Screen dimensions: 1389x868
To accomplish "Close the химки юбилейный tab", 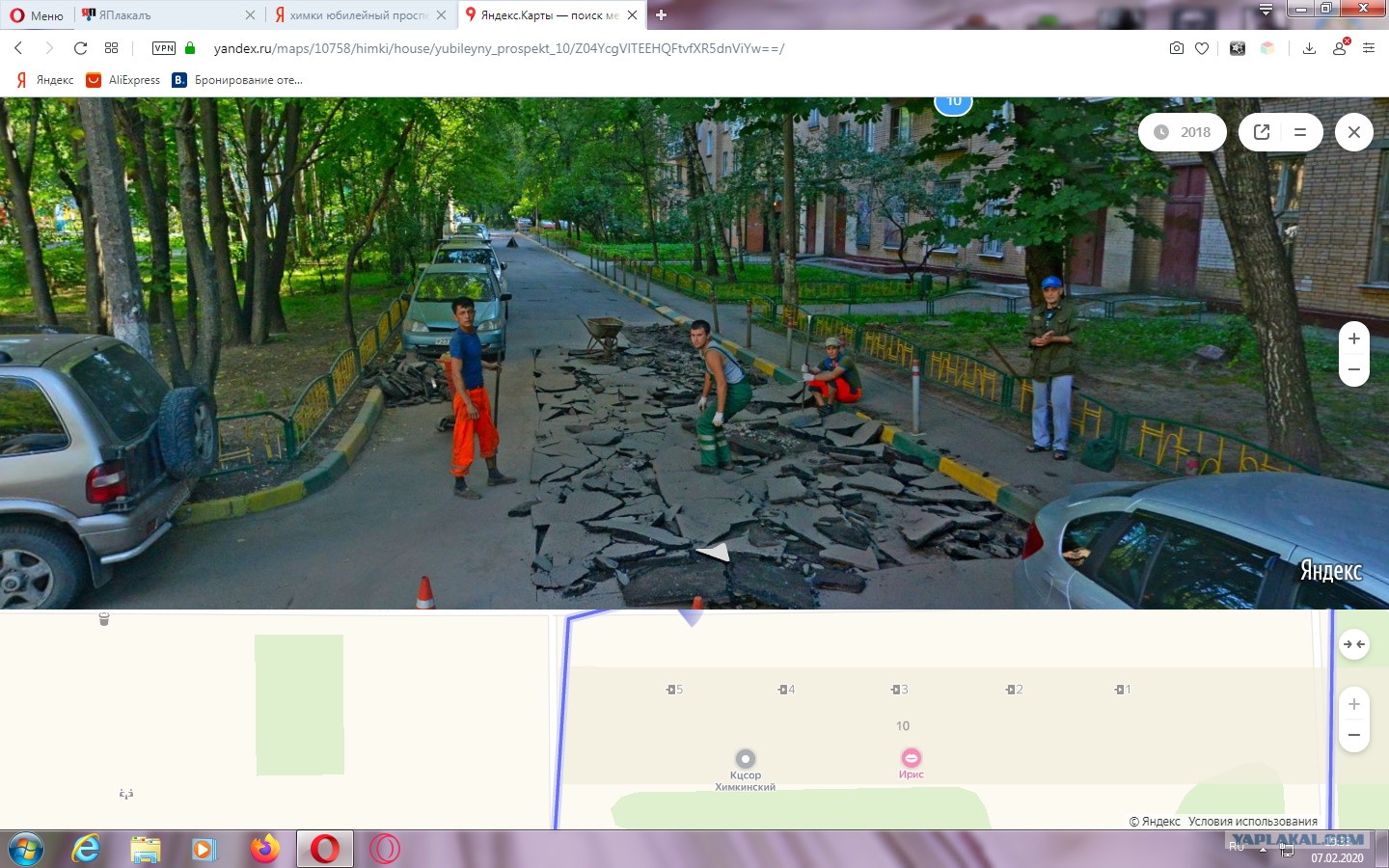I will 441,15.
